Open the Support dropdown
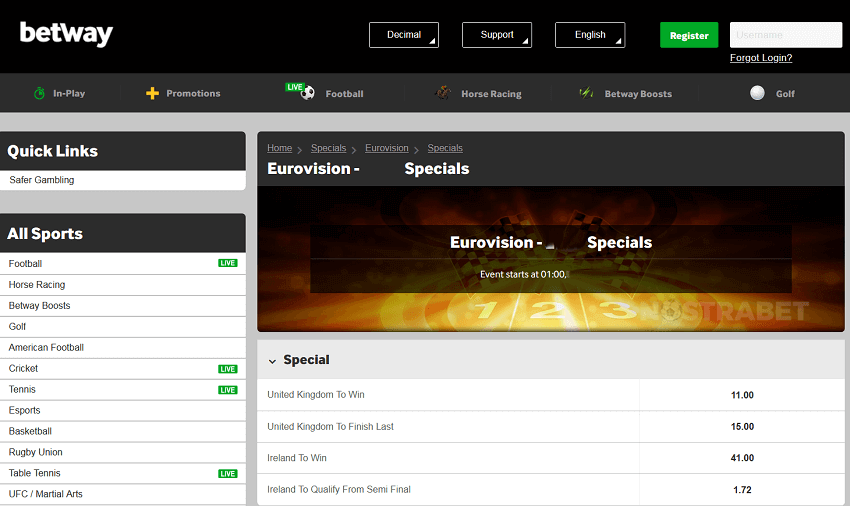This screenshot has width=850, height=506. 497,35
